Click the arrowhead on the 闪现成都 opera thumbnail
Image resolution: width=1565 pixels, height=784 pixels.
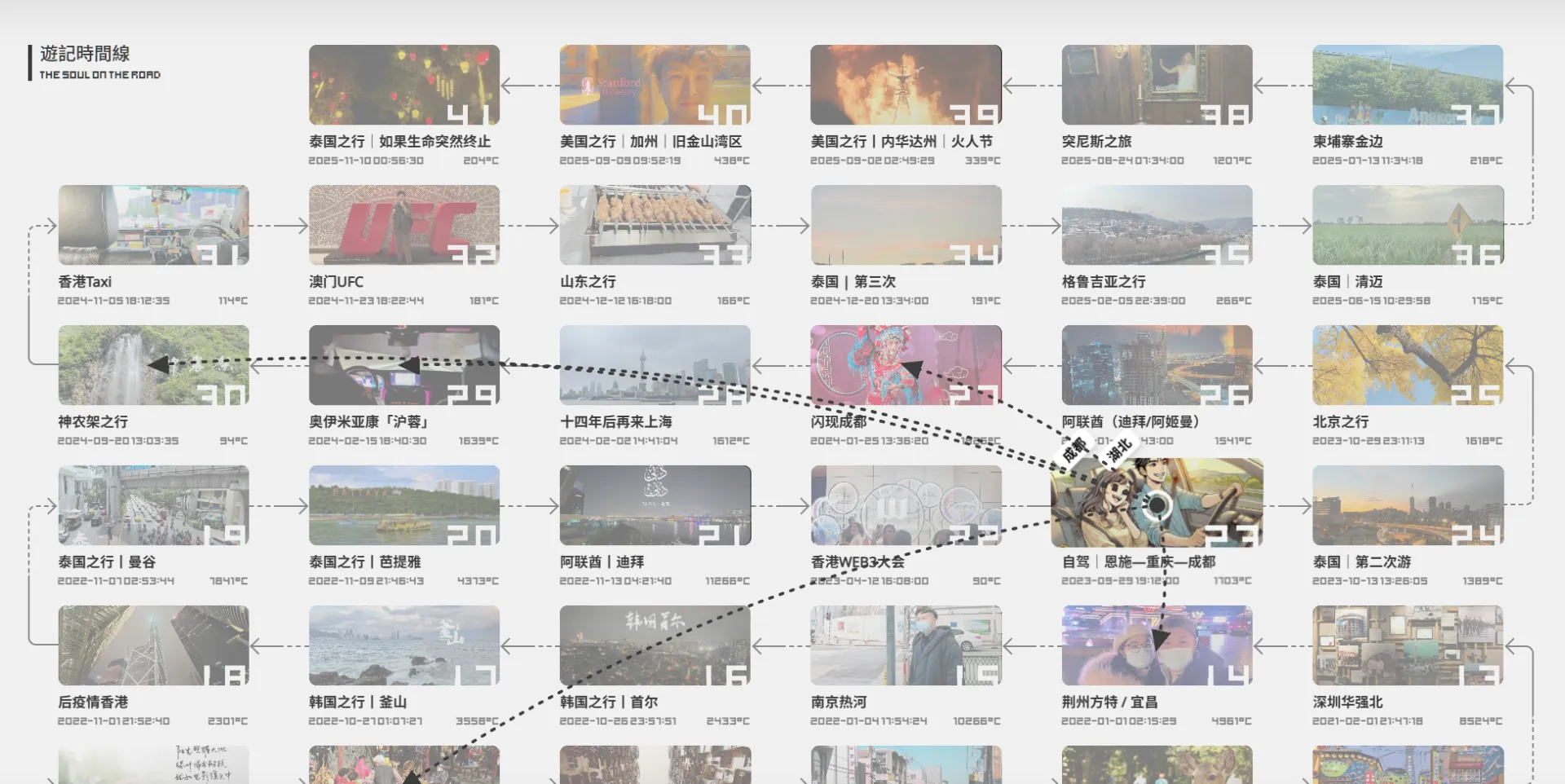click(x=911, y=369)
